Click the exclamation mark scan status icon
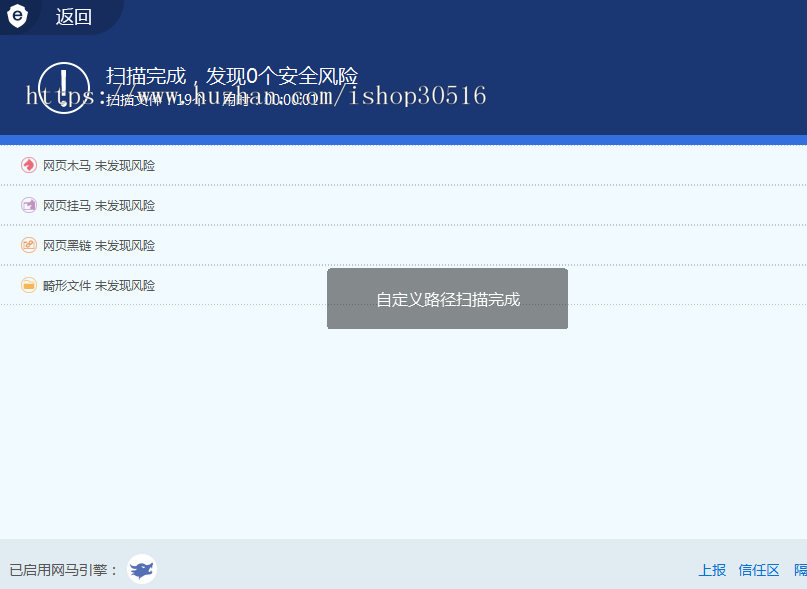The width and height of the screenshot is (807, 589). [64, 88]
